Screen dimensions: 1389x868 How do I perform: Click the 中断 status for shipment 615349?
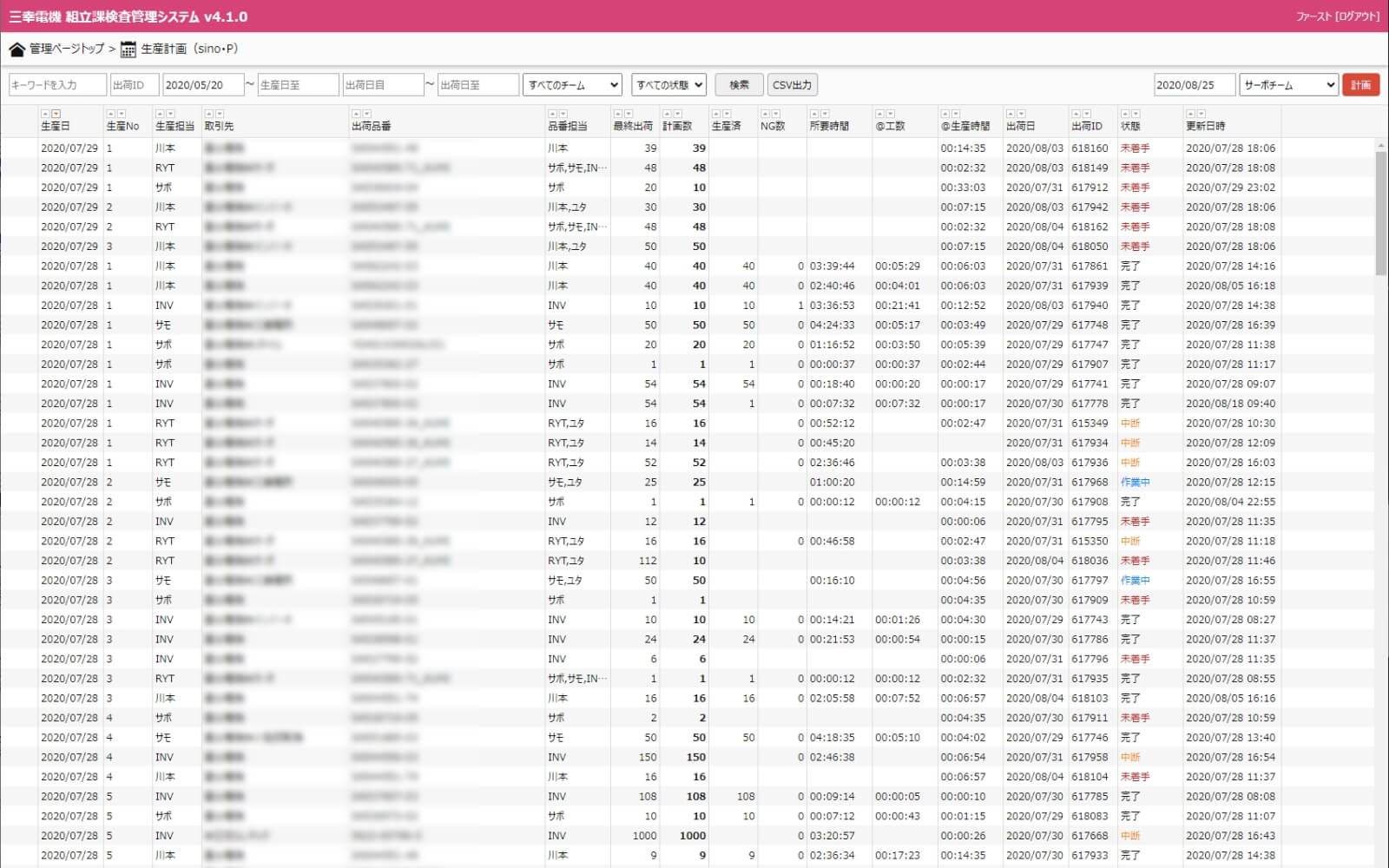click(x=1129, y=423)
